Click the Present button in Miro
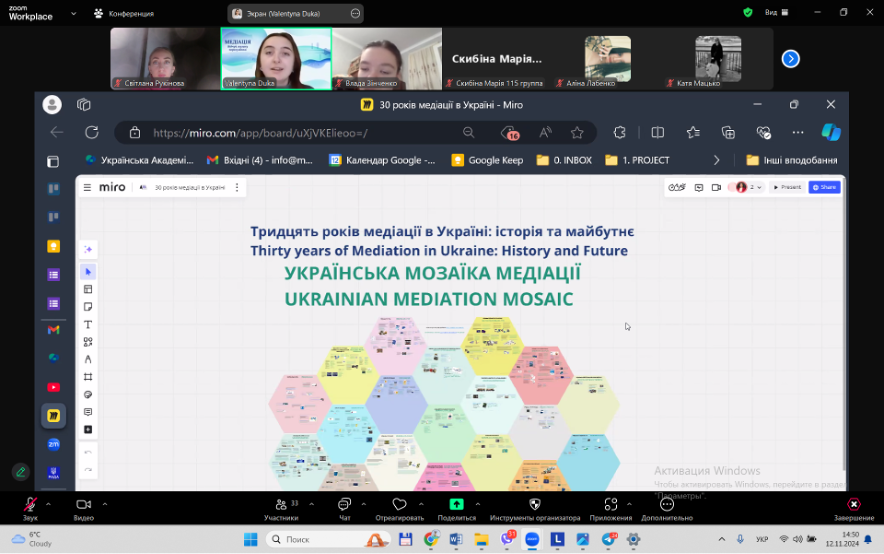Screen dimensions: 884x554 [x=787, y=187]
